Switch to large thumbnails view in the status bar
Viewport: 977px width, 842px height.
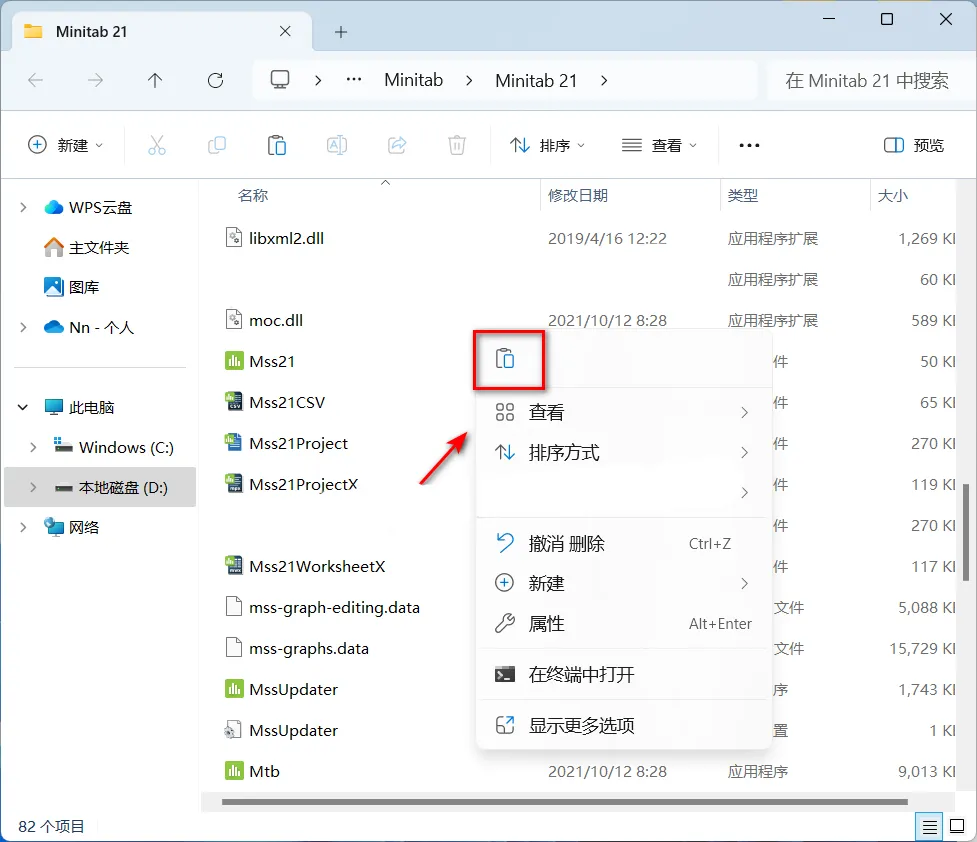tap(957, 826)
